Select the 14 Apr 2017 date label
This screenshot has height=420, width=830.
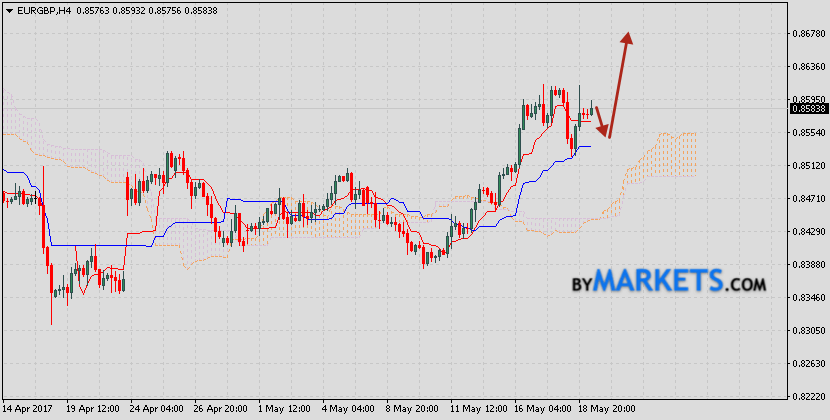tap(28, 409)
